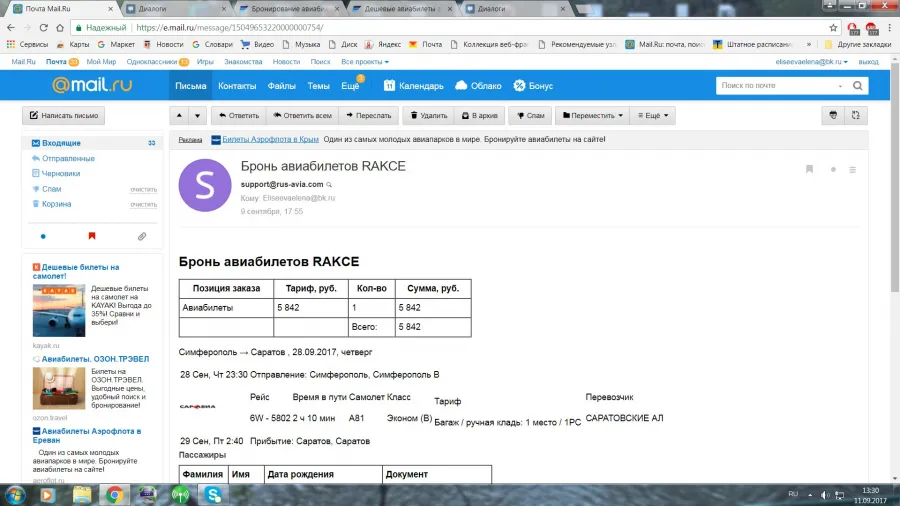Open the account eliseevaelena@bk.ru dropdown
The height and width of the screenshot is (506, 900).
coord(811,61)
